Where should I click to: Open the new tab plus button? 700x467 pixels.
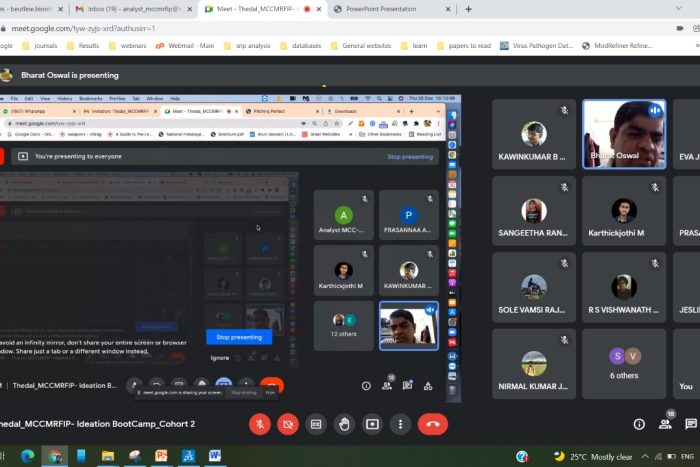tap(468, 9)
